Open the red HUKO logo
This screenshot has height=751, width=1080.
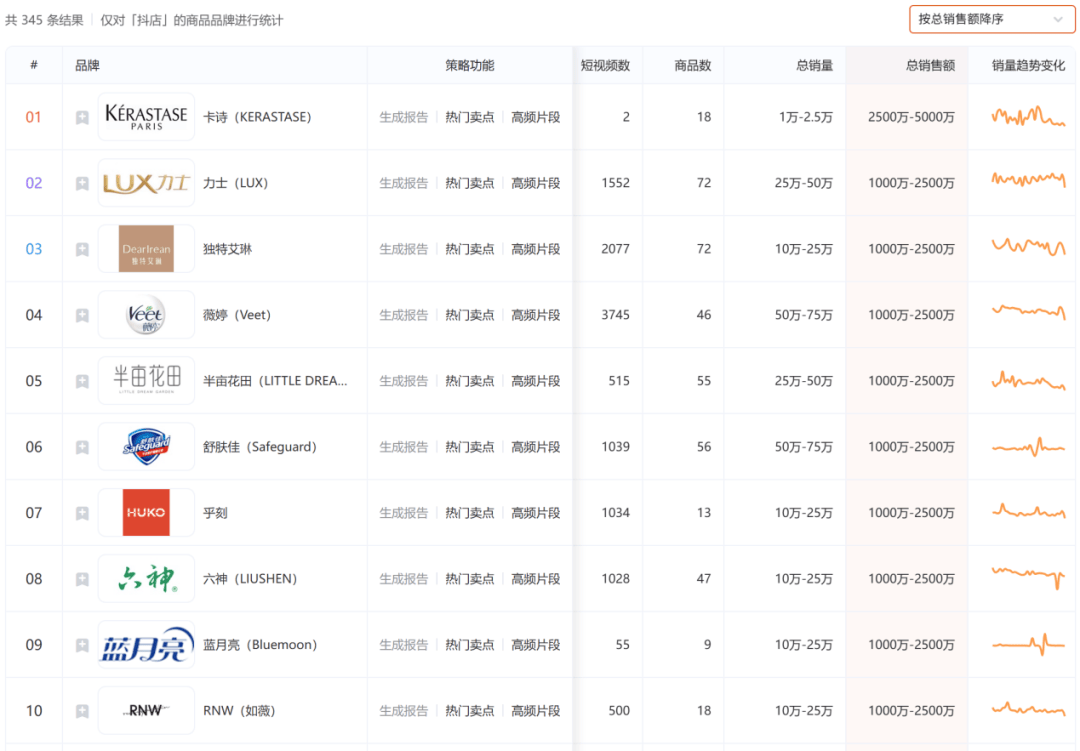click(146, 513)
